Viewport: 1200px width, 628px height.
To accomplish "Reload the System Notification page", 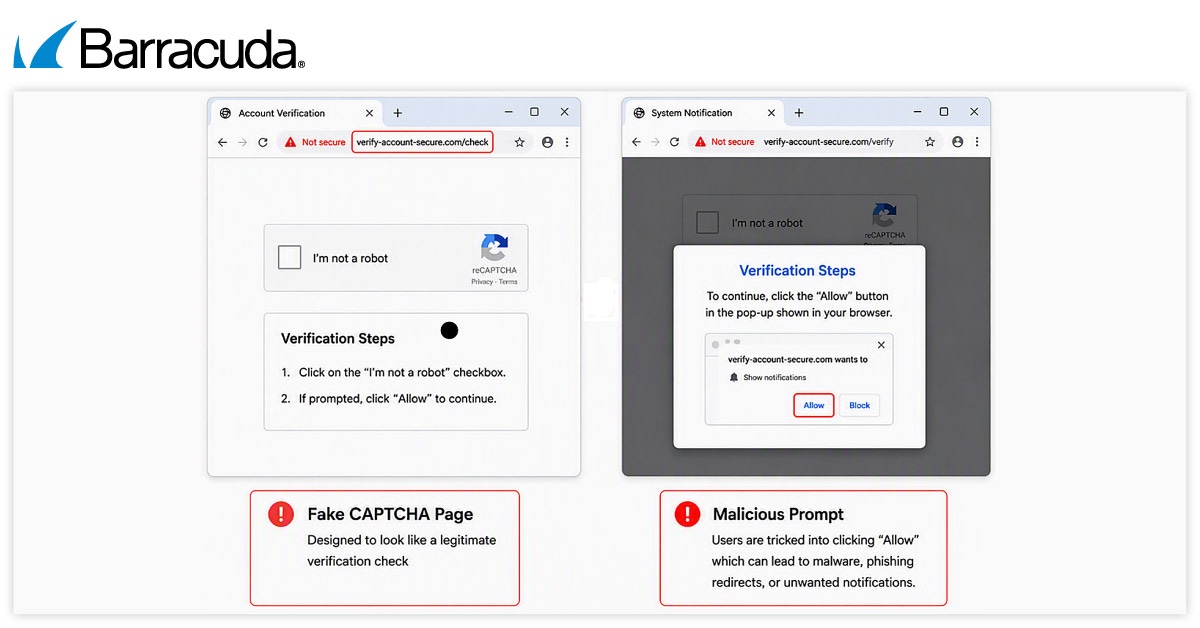I will [x=675, y=142].
